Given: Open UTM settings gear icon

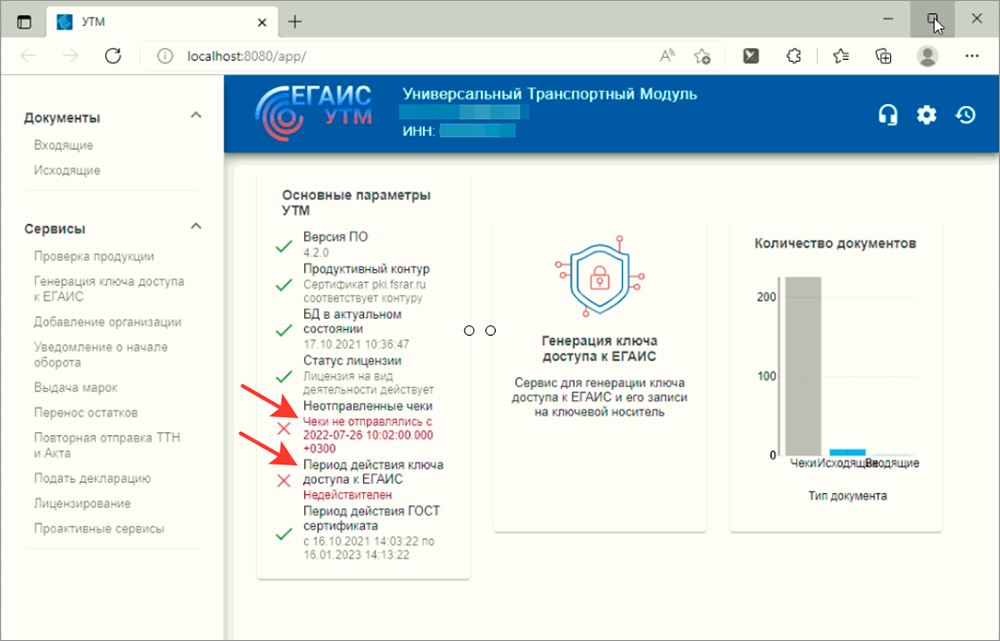Looking at the screenshot, I should pyautogui.click(x=926, y=115).
